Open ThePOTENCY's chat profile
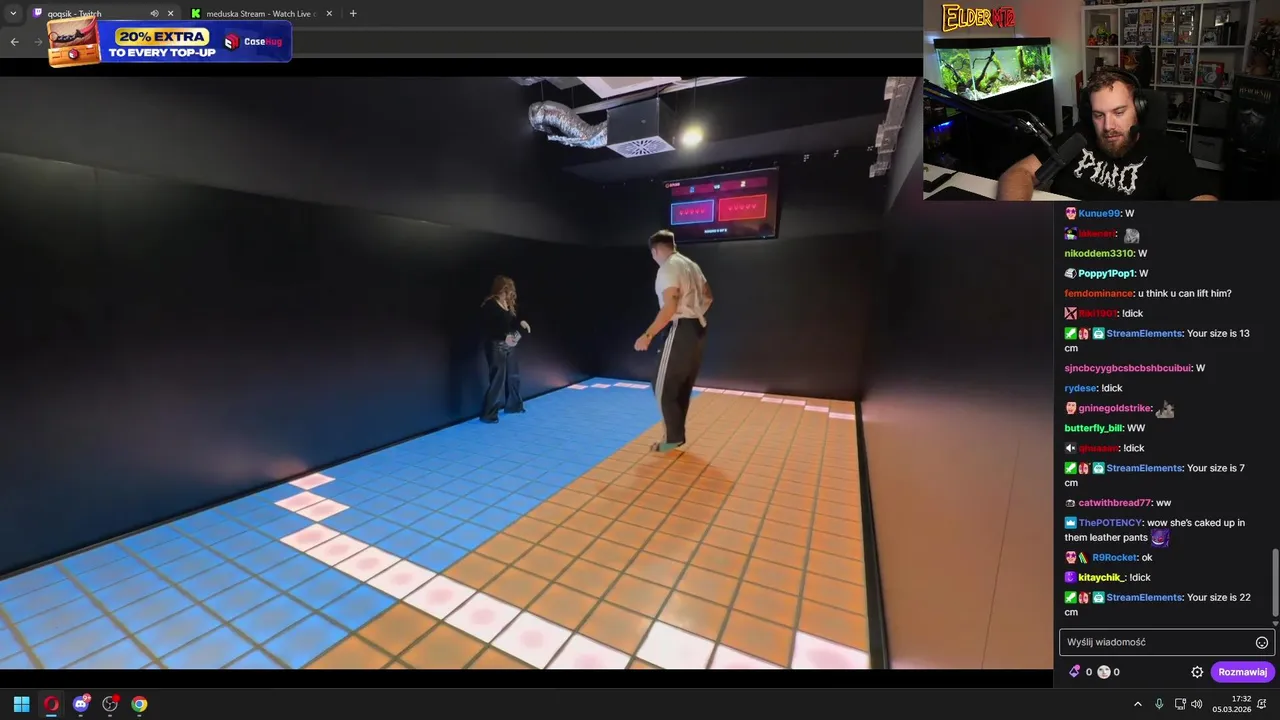The image size is (1280, 720). pyautogui.click(x=1108, y=523)
